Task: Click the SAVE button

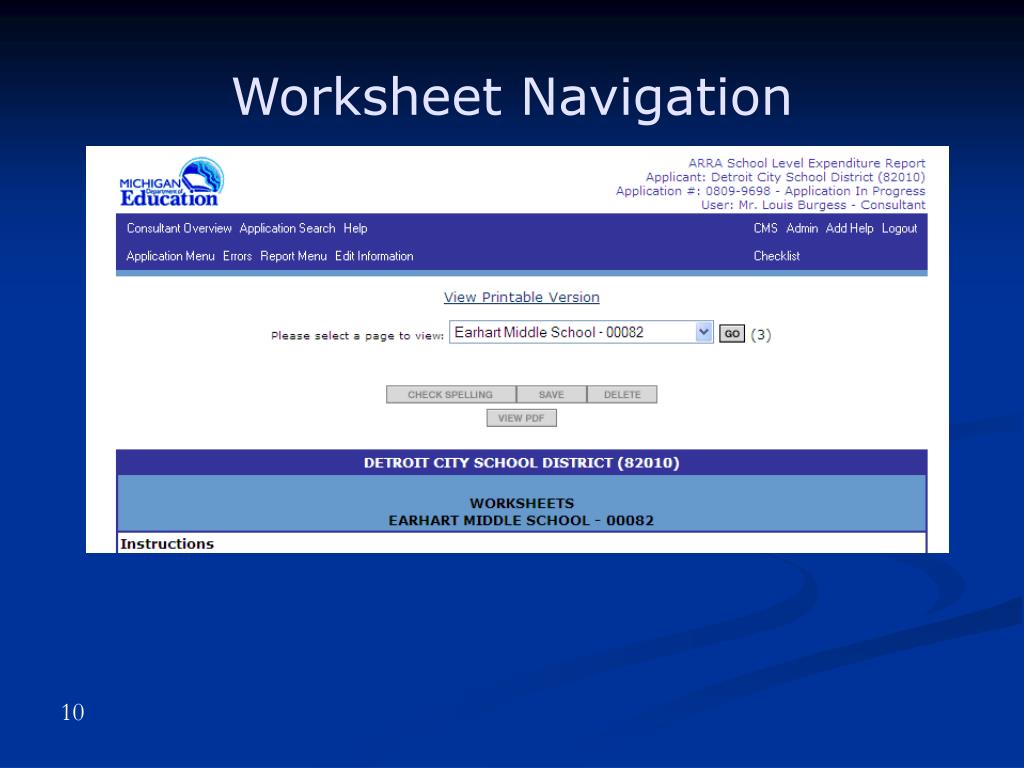Action: (551, 394)
